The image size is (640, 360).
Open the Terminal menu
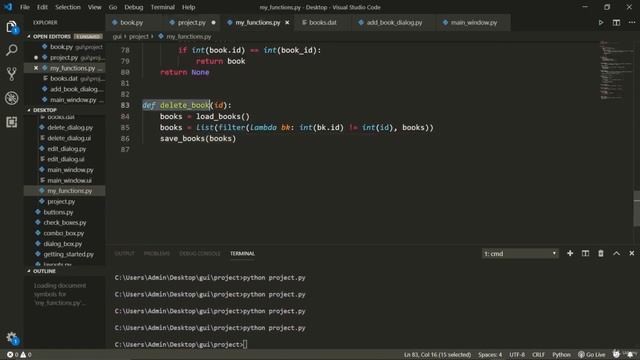(162, 7)
